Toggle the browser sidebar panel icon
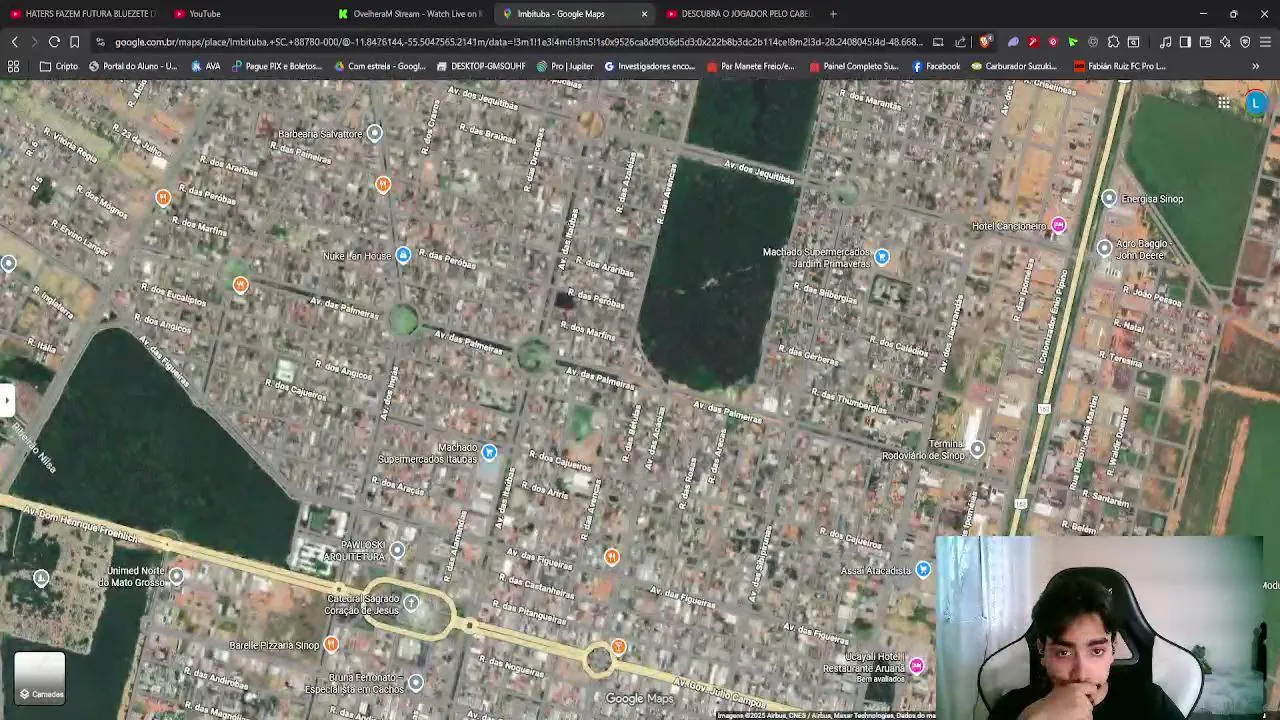The width and height of the screenshot is (1280, 720). 1185,42
